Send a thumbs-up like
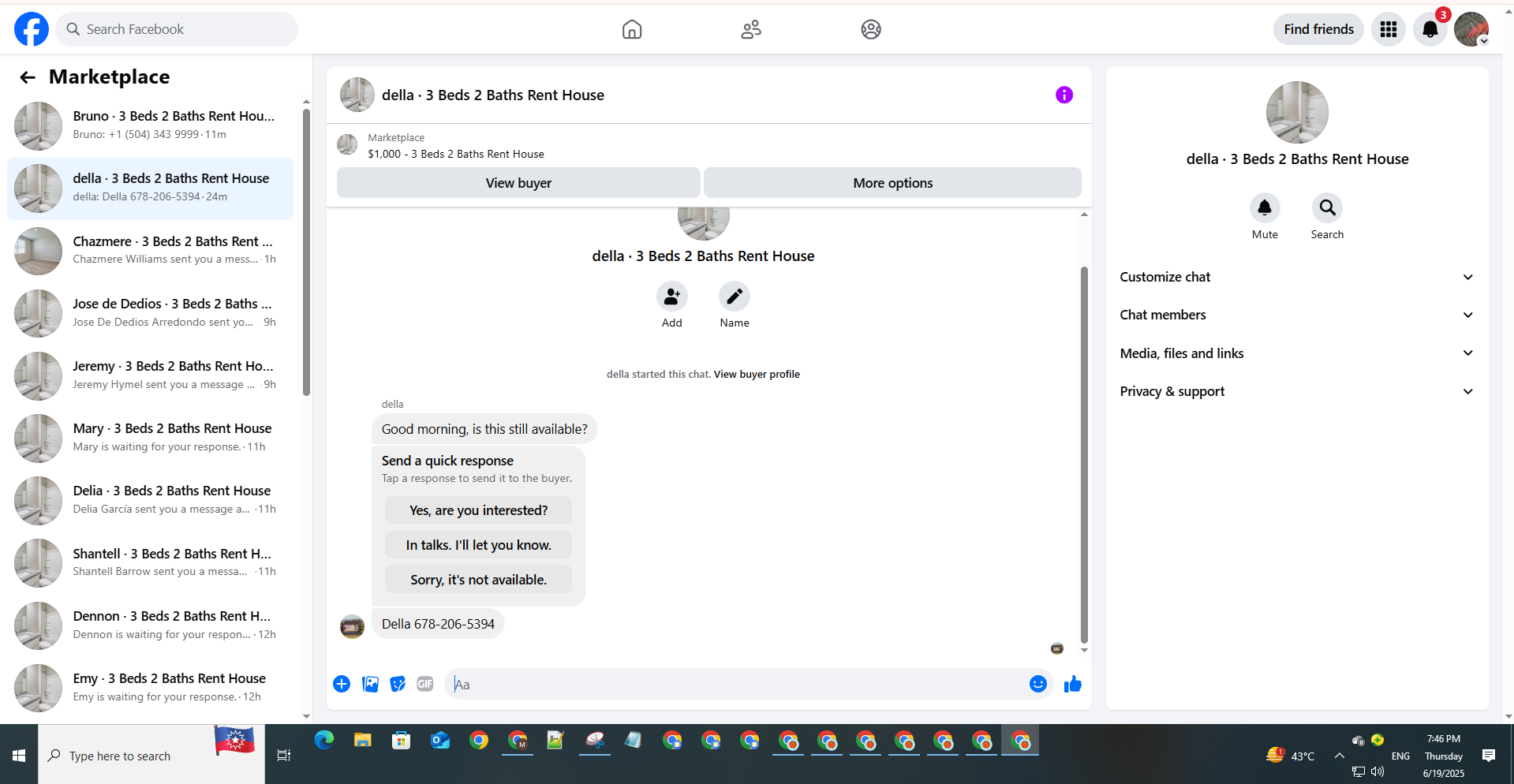The height and width of the screenshot is (784, 1514). (x=1073, y=684)
